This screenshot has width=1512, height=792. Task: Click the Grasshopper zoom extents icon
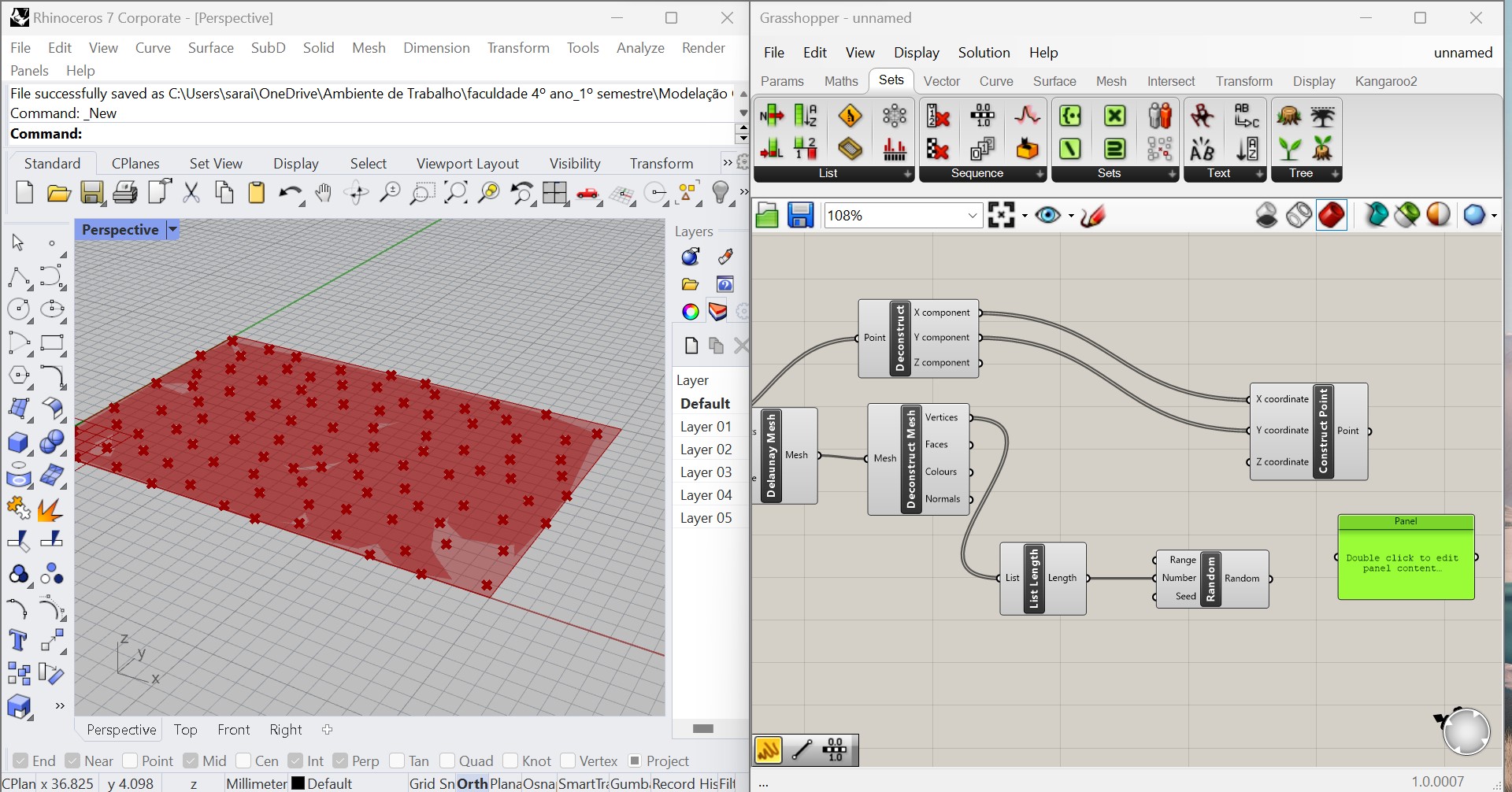pos(1002,215)
